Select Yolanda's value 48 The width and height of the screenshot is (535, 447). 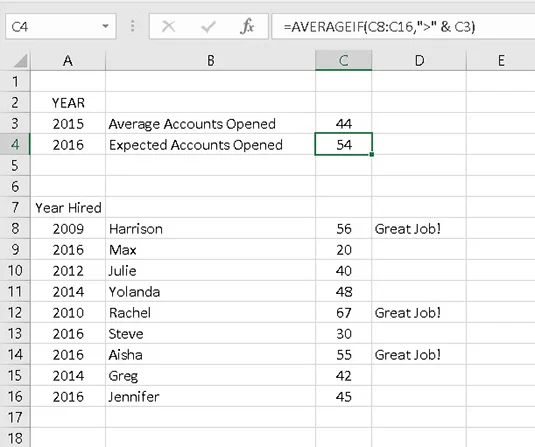point(344,291)
